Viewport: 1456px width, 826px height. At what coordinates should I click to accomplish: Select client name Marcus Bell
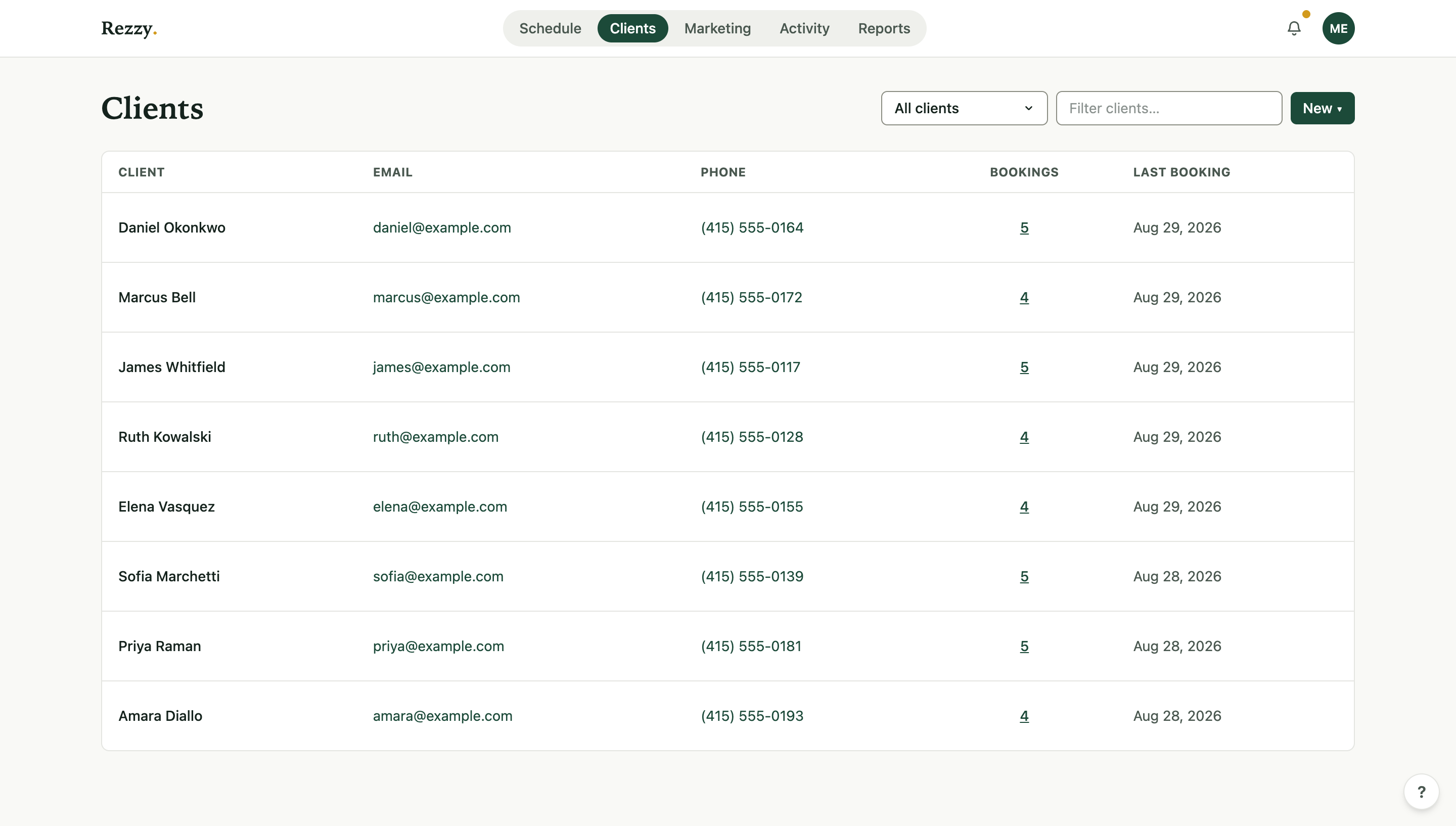click(157, 297)
